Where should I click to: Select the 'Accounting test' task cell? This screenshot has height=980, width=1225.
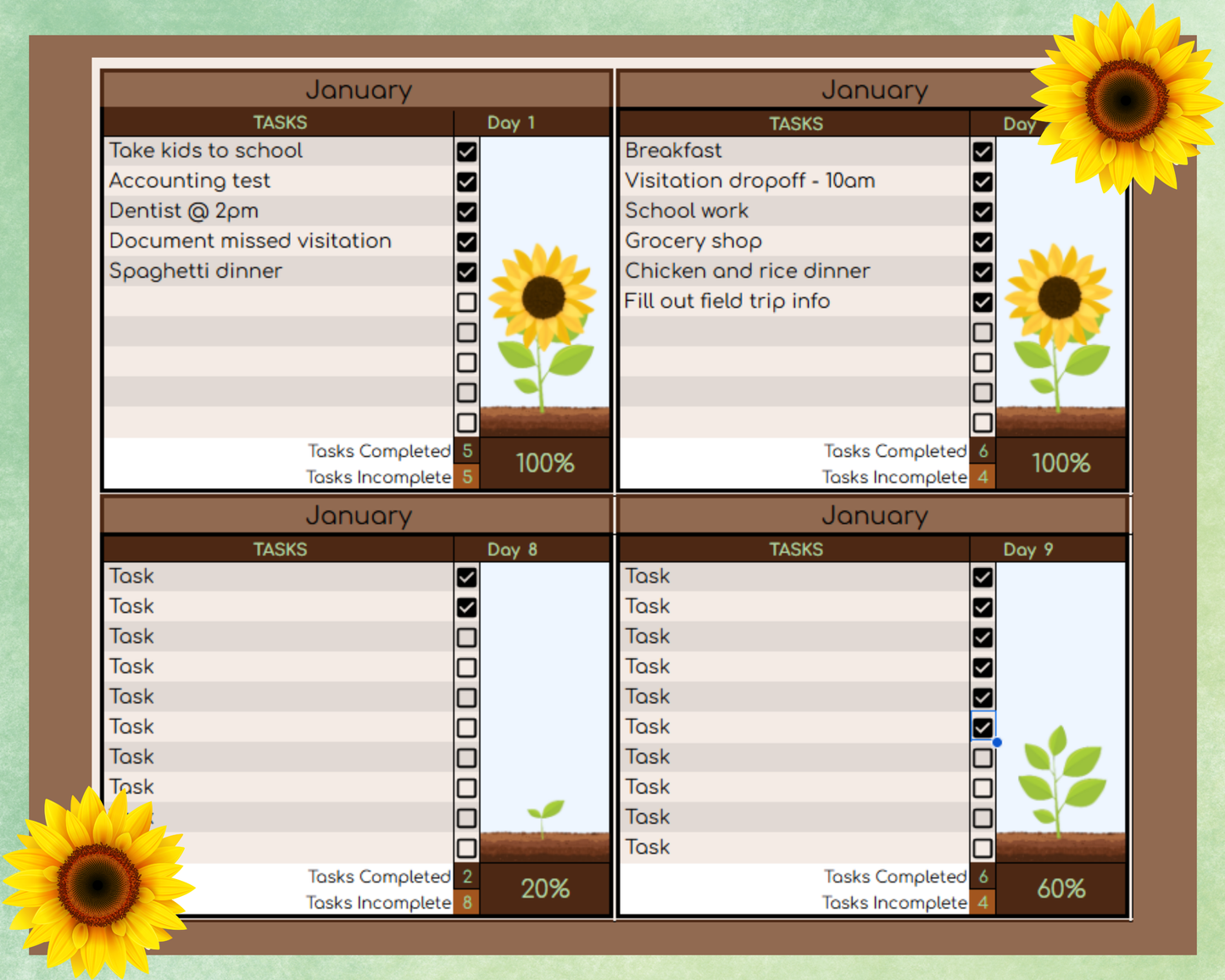coord(279,181)
